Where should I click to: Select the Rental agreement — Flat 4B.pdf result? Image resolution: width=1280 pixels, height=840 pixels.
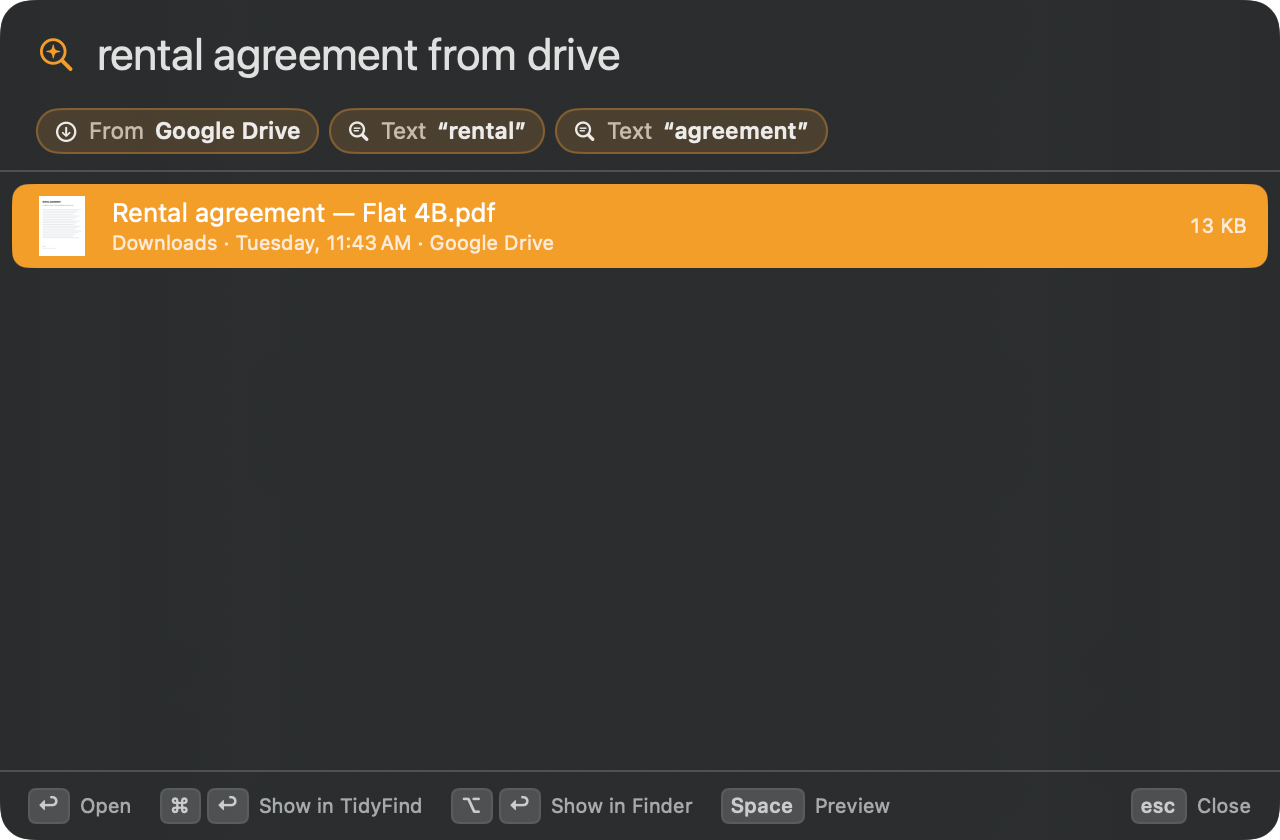(x=640, y=226)
